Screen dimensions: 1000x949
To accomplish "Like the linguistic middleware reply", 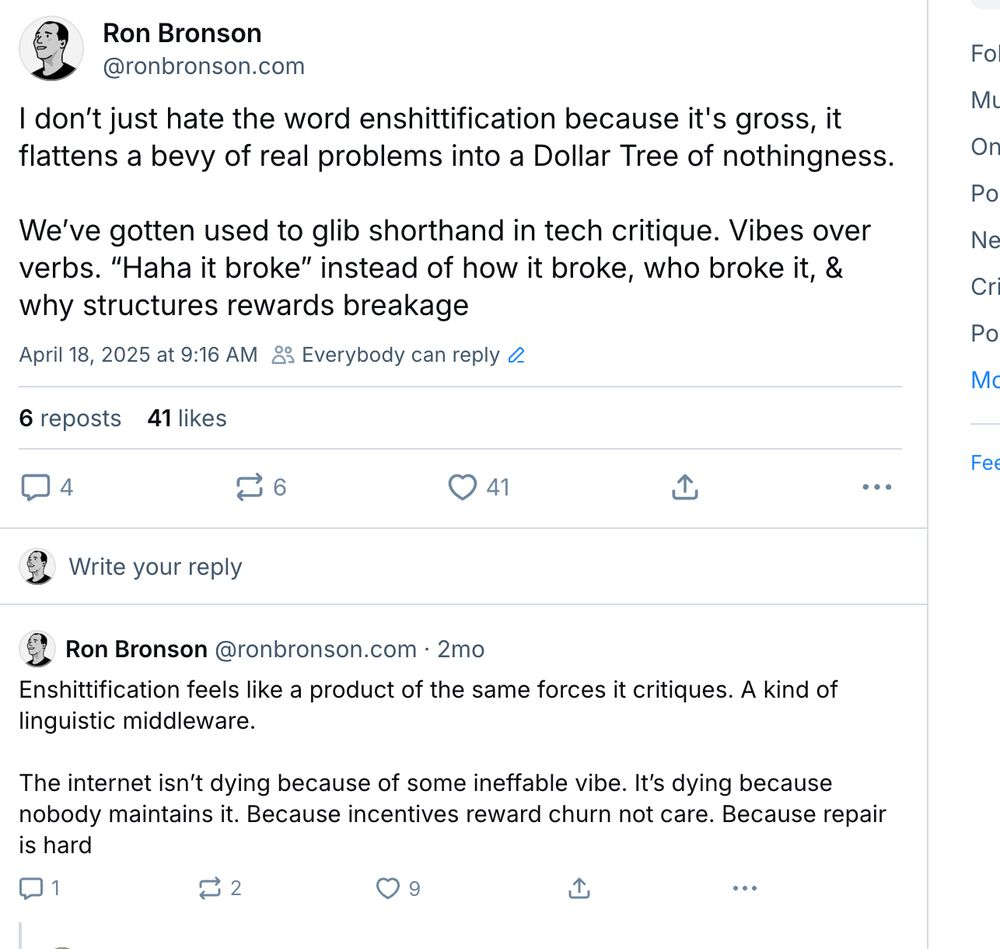I will click(387, 888).
